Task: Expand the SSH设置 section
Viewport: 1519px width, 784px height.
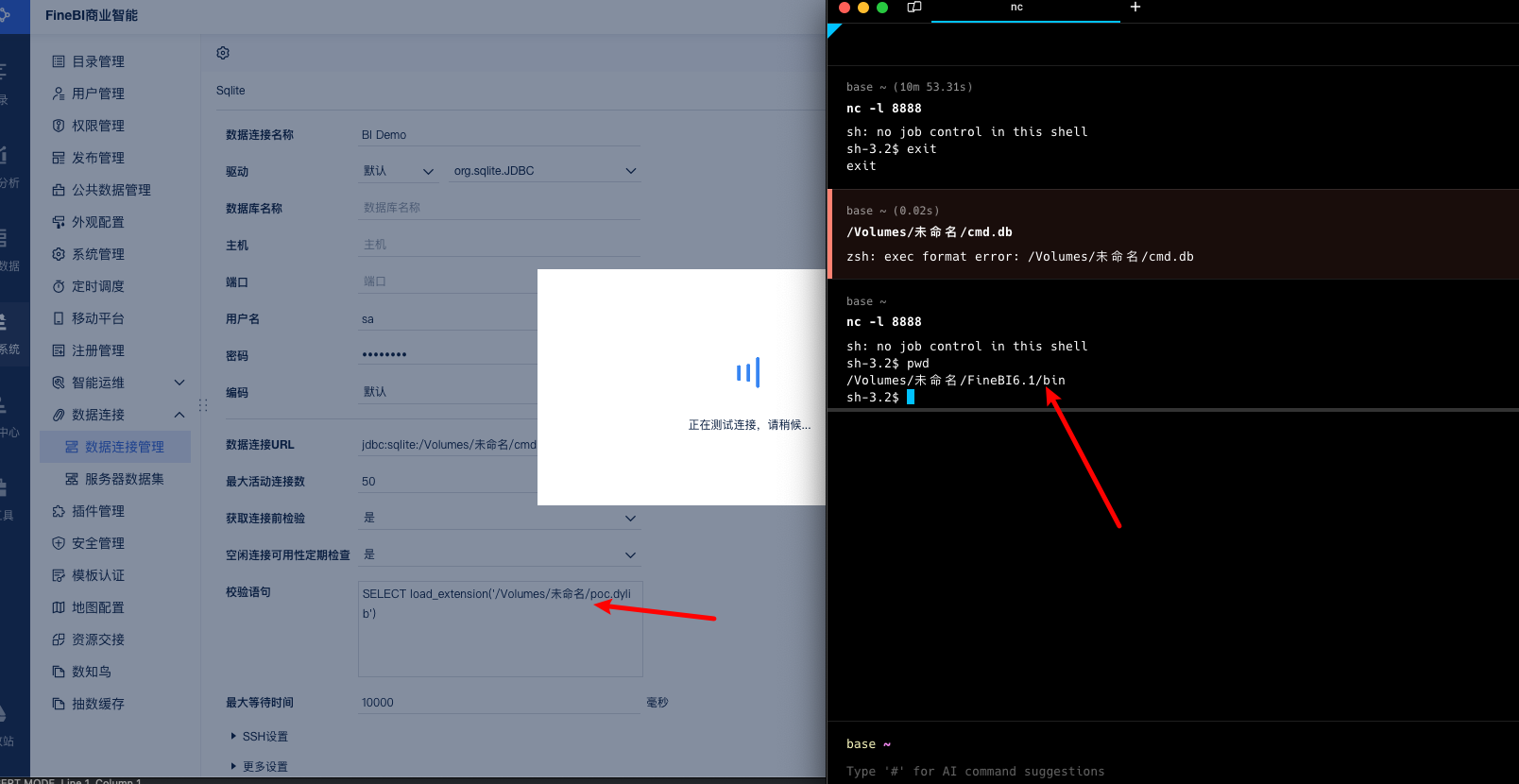Action: pos(259,737)
